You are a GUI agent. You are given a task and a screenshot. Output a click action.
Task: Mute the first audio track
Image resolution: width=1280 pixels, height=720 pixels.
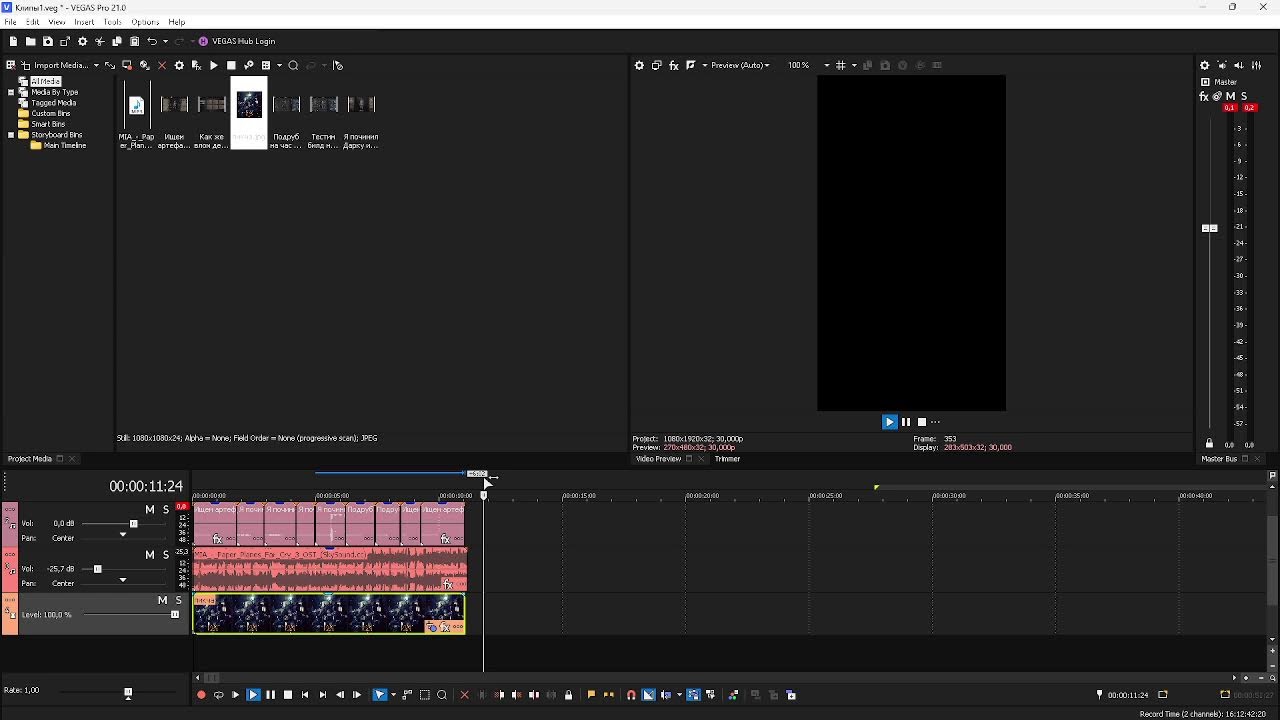point(150,510)
